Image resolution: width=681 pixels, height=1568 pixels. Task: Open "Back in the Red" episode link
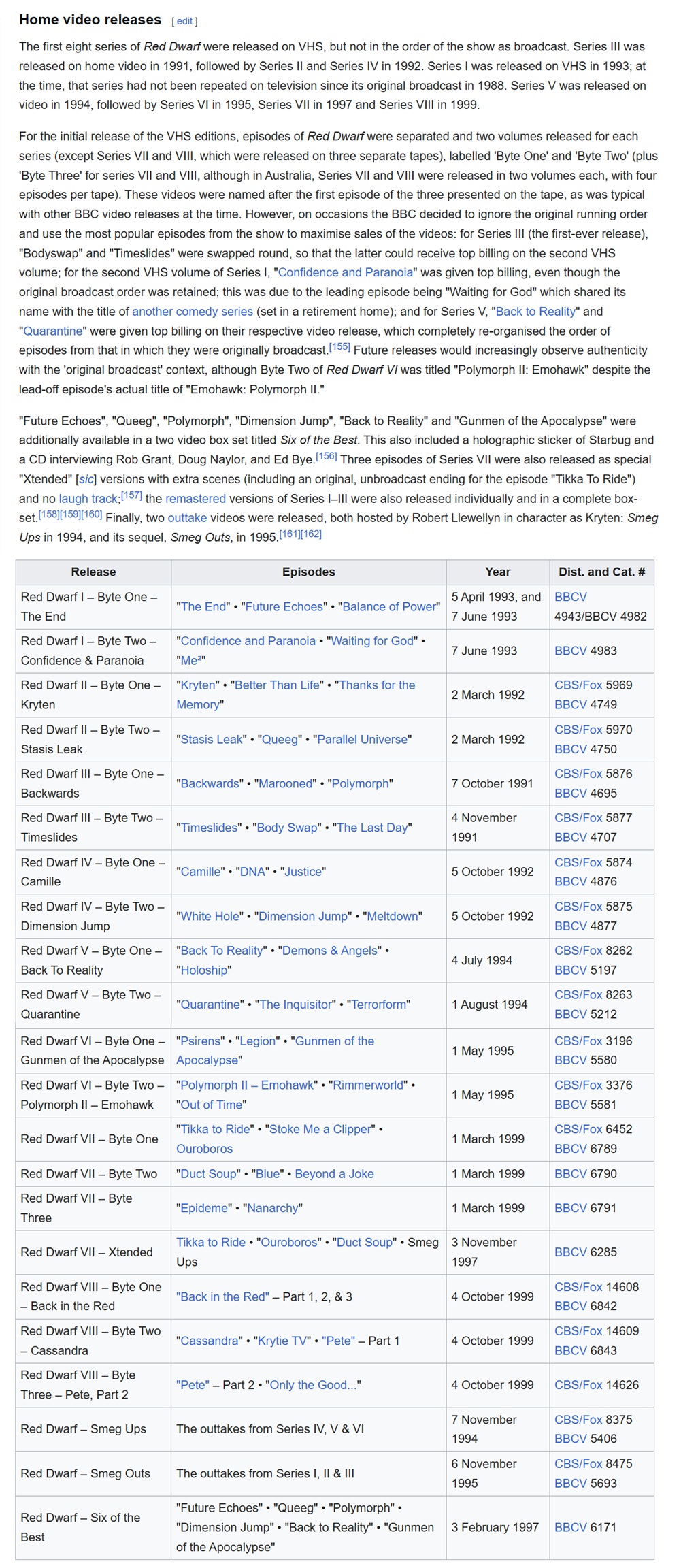pyautogui.click(x=222, y=1297)
